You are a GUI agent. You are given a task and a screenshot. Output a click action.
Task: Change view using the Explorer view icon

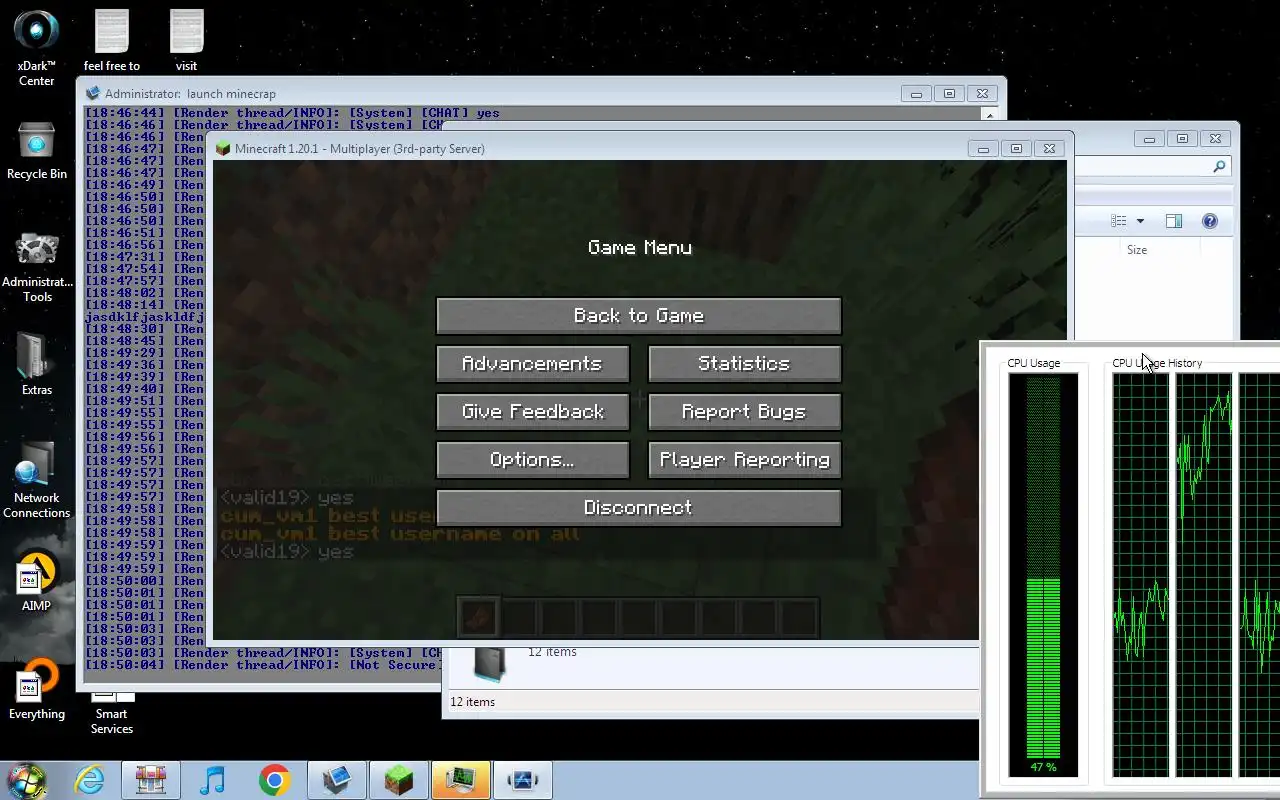[1119, 221]
